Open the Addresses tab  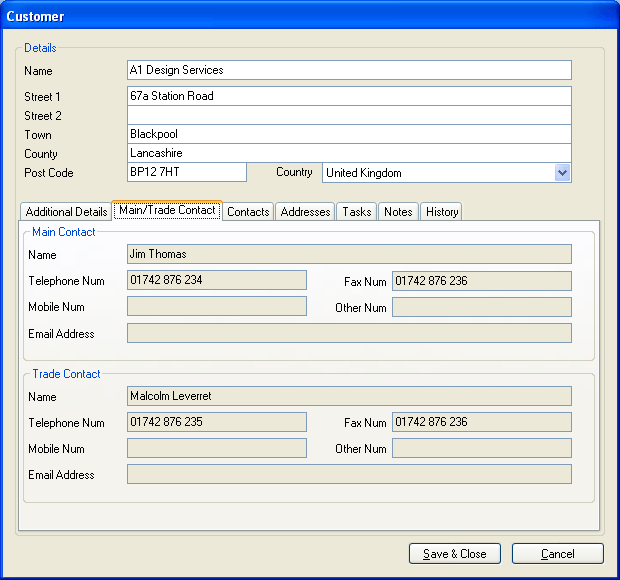pyautogui.click(x=305, y=212)
